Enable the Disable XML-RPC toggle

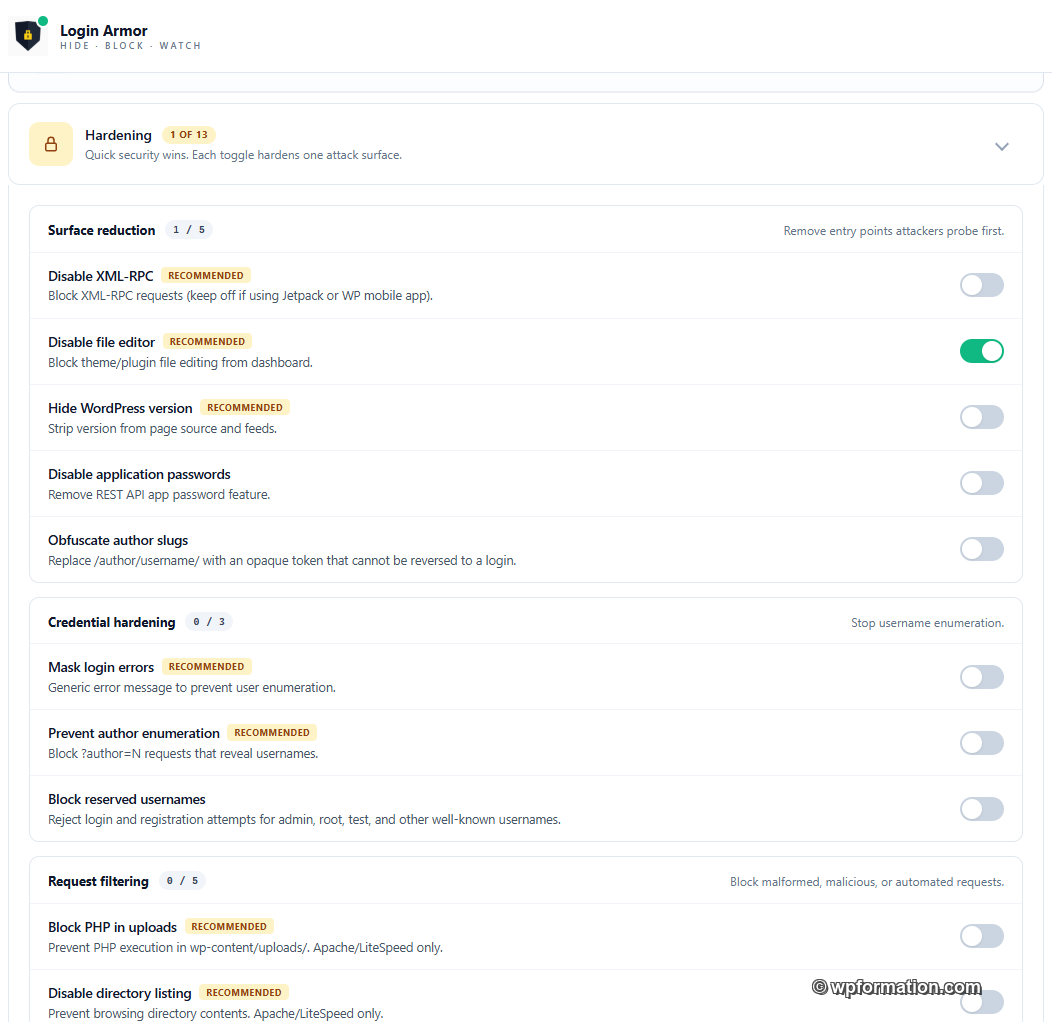point(982,285)
